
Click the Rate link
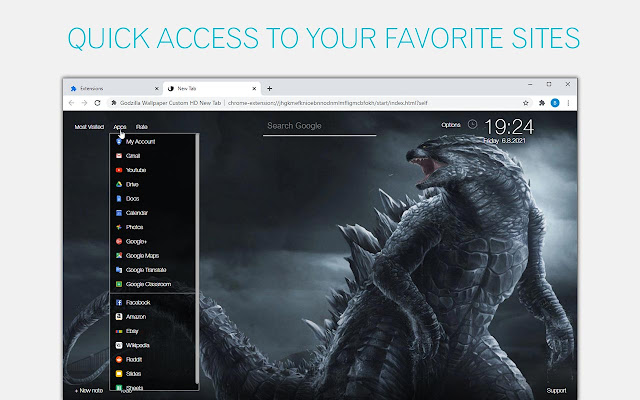pos(142,127)
